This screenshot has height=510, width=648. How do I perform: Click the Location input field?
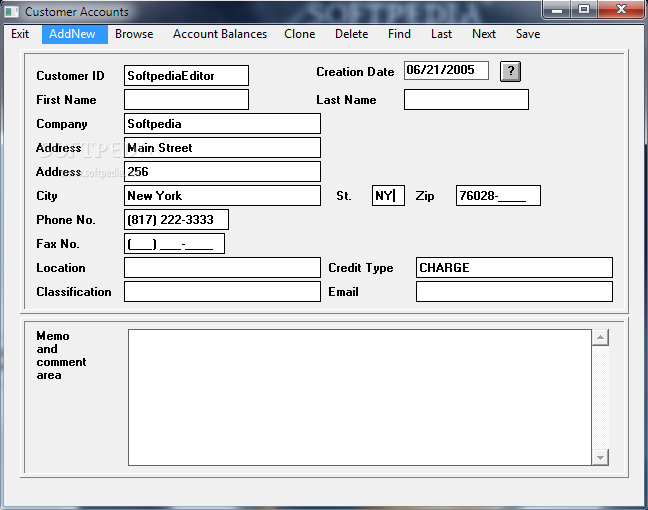[222, 267]
